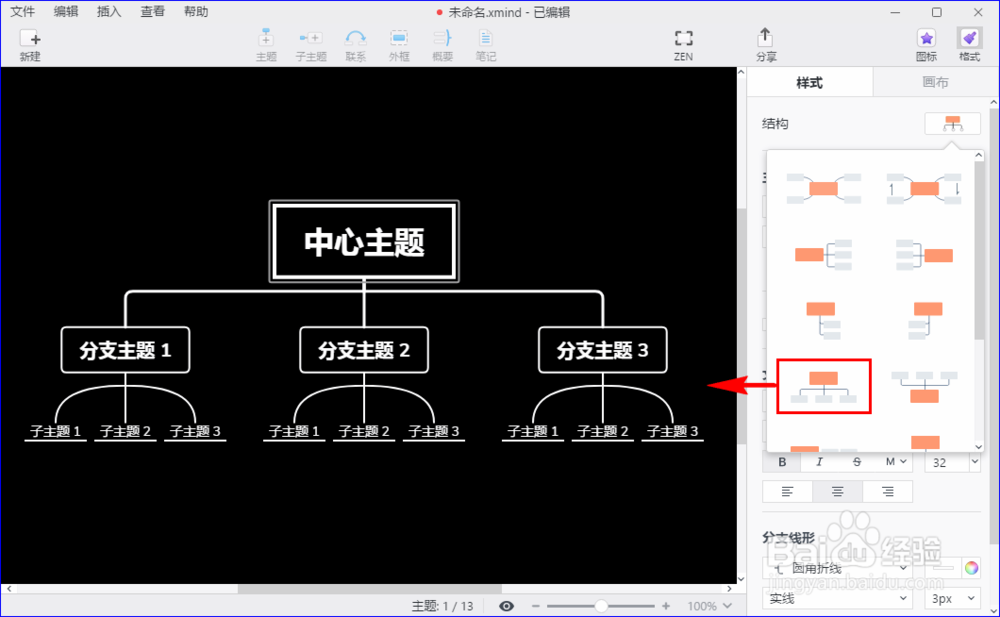Image resolution: width=1000 pixels, height=617 pixels.
Task: Choose the clockwise mind map structure
Action: (924, 188)
